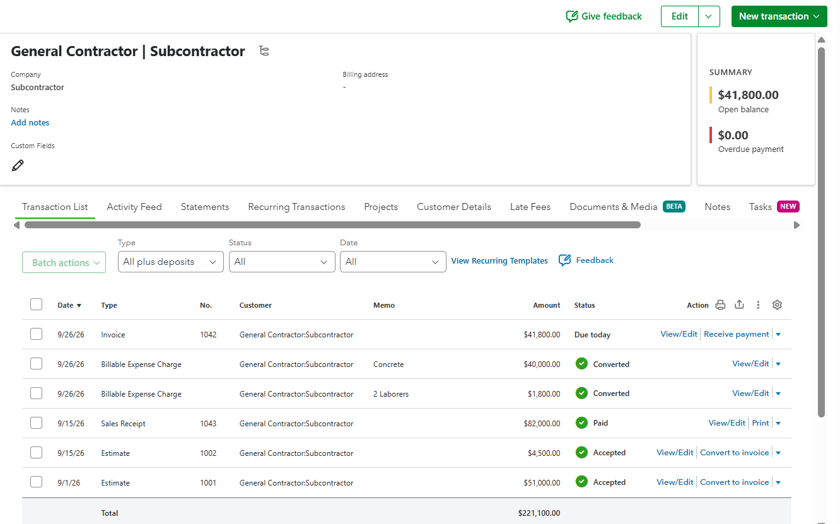Open the Late Fees tab

click(x=530, y=207)
